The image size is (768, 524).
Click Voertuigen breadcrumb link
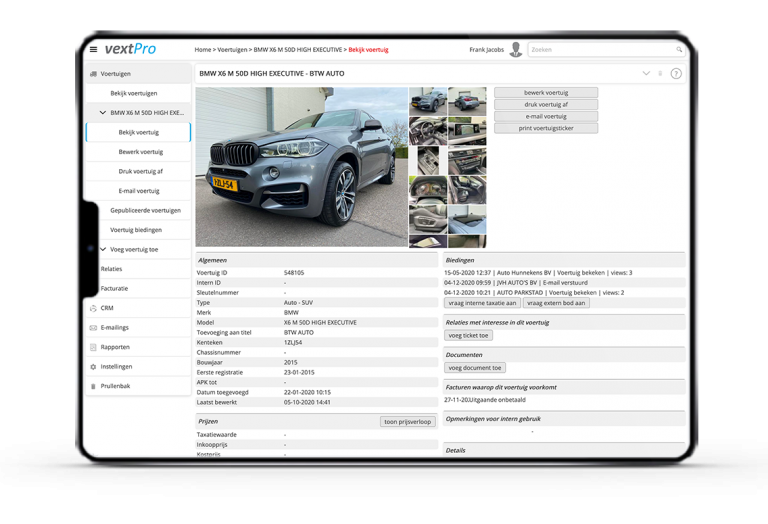click(x=232, y=49)
